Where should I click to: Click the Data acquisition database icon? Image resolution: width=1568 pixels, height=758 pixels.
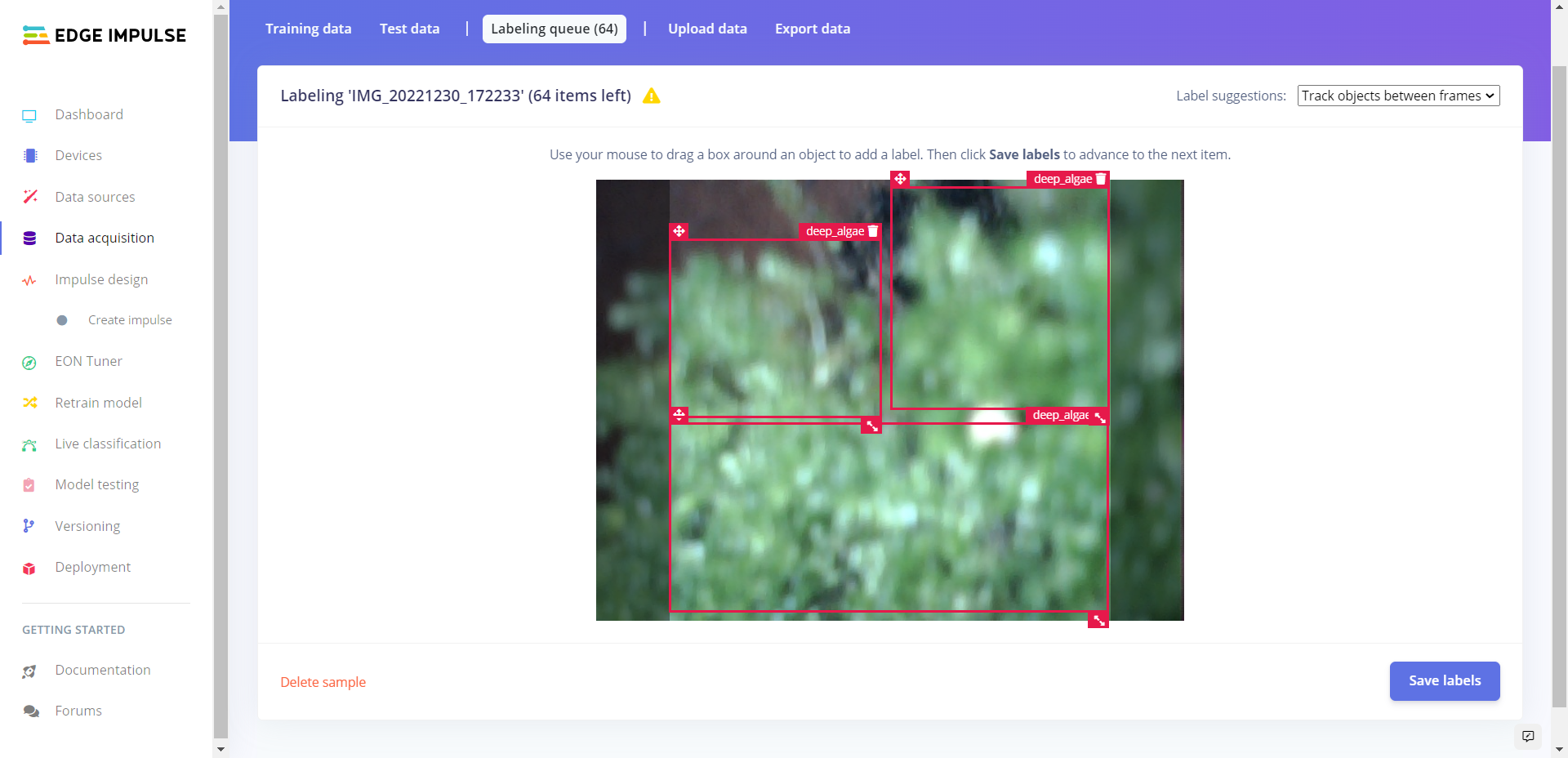tap(29, 239)
